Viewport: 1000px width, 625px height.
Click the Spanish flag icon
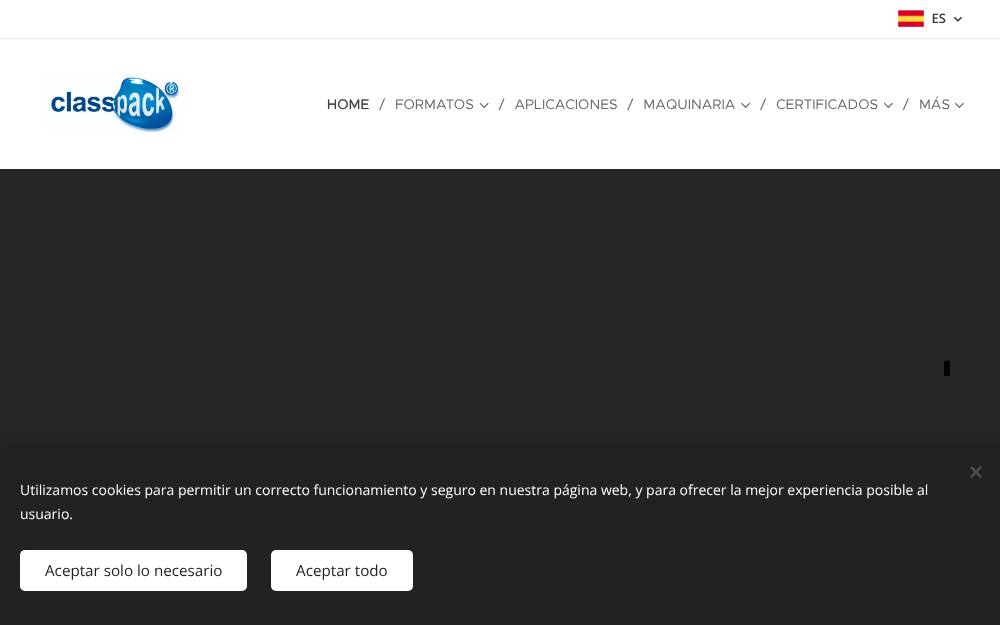pos(911,18)
